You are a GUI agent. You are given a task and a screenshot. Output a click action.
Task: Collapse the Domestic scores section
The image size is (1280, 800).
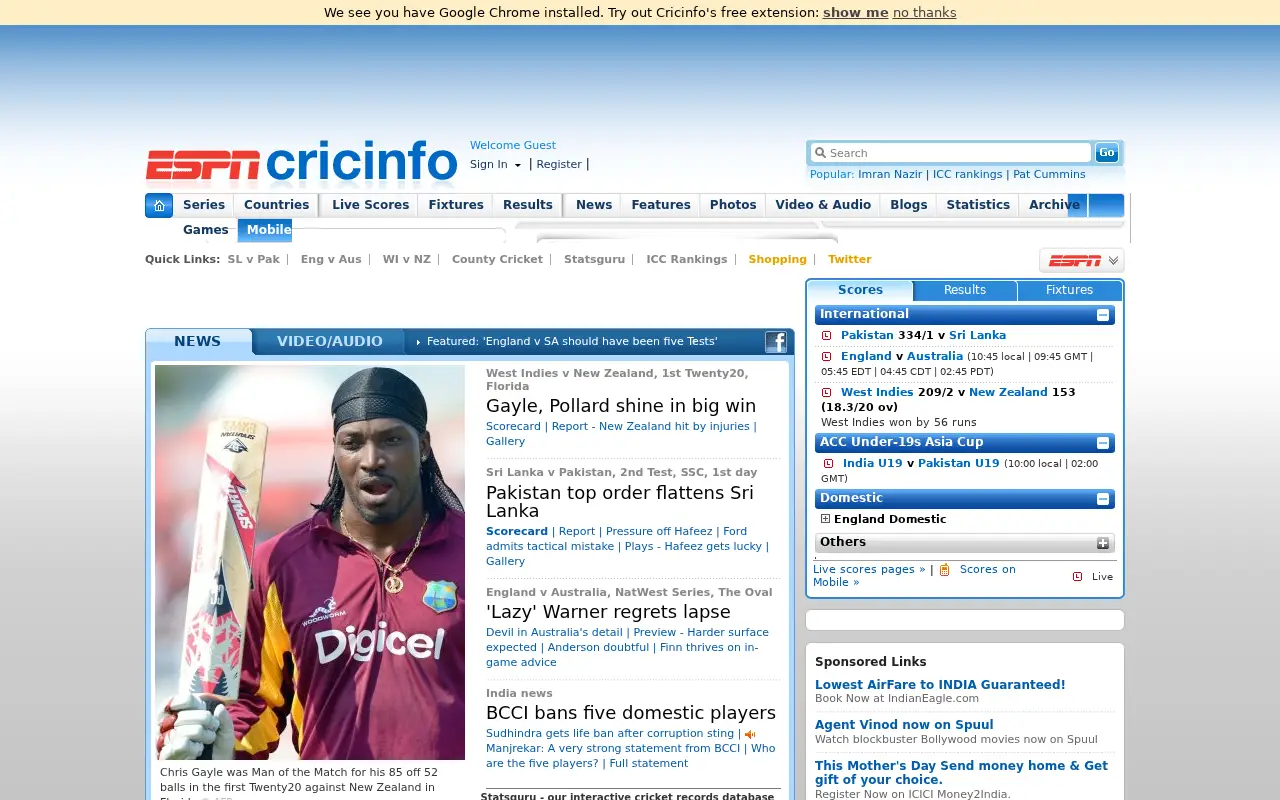(1103, 499)
